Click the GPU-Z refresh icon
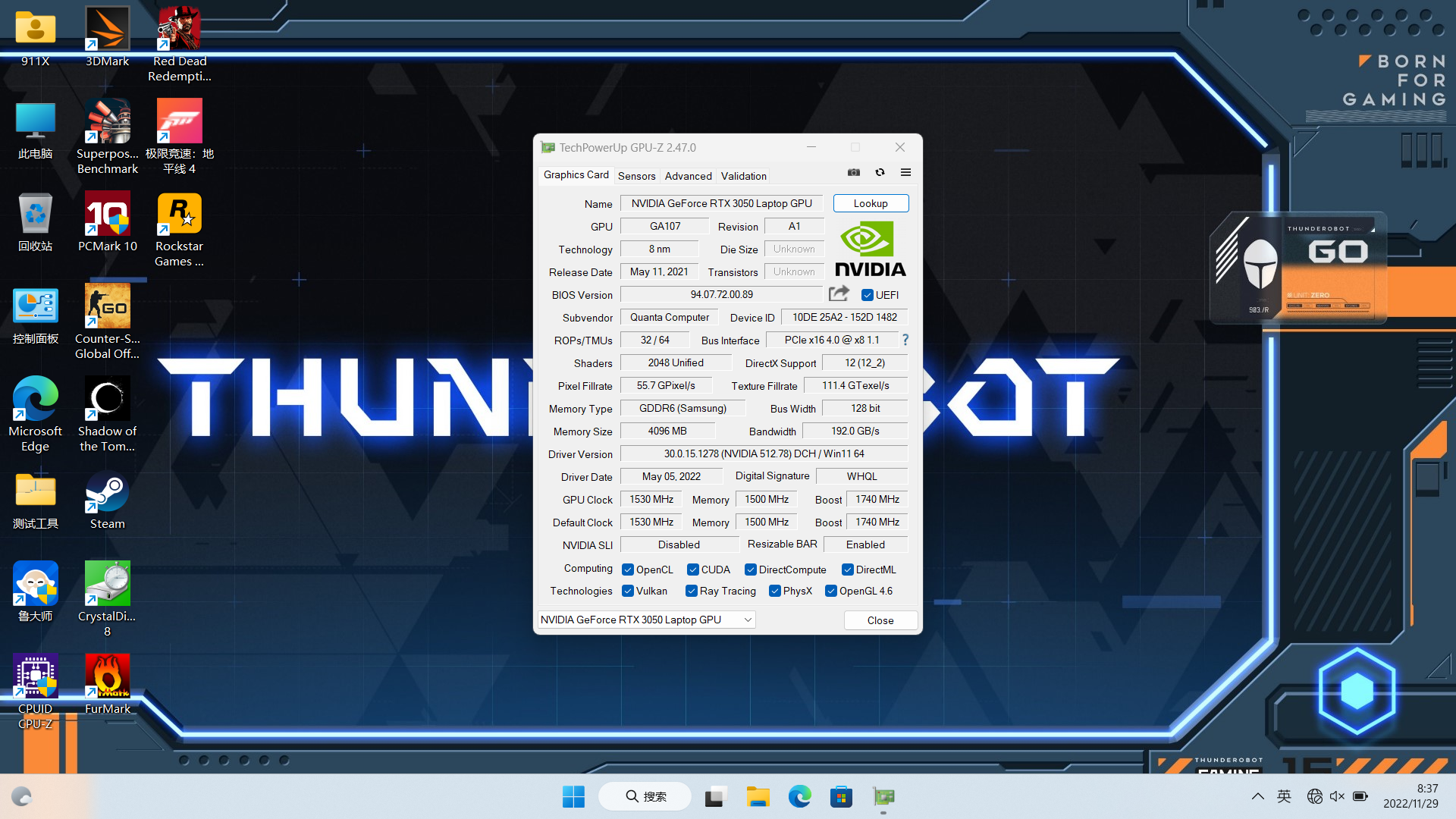1456x819 pixels. (880, 173)
